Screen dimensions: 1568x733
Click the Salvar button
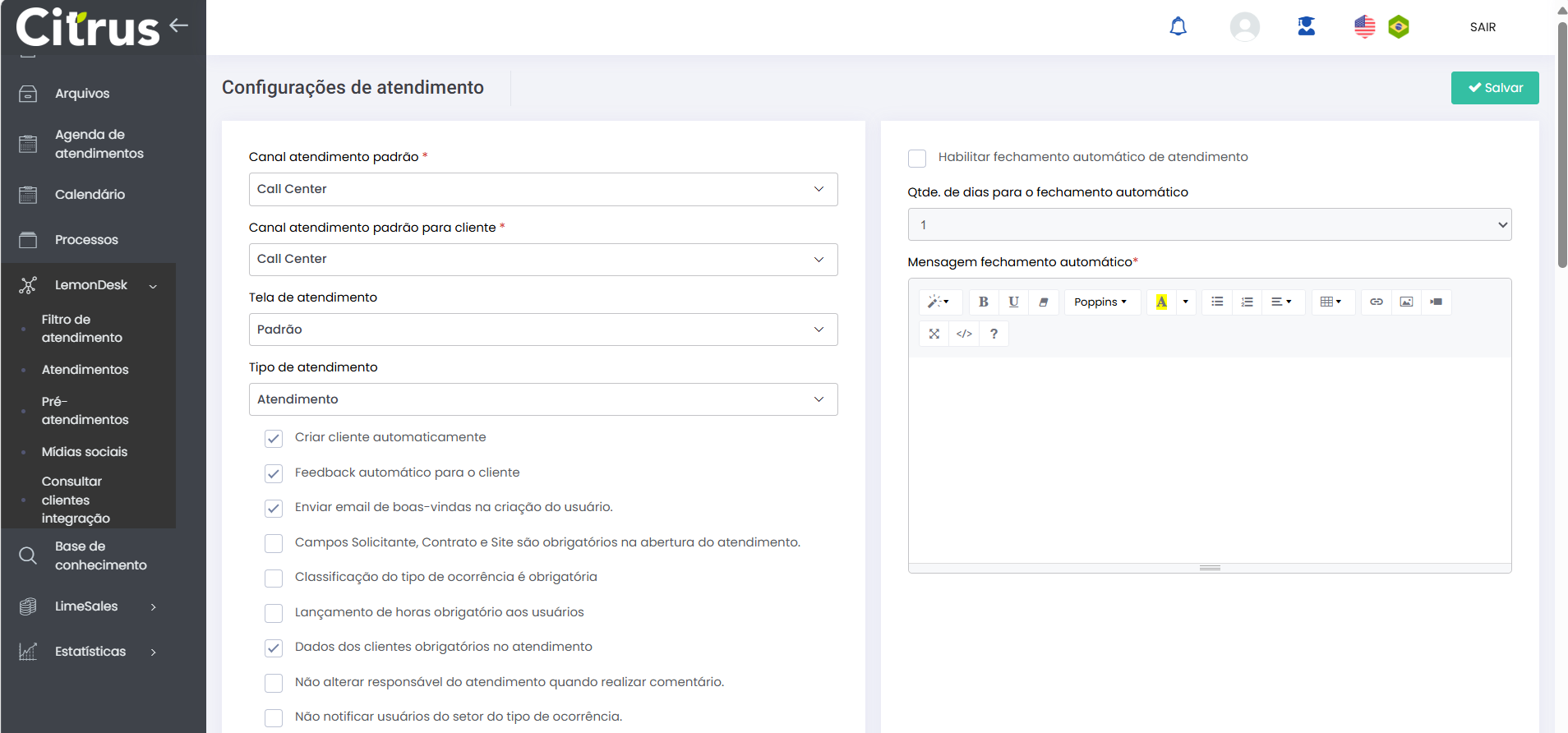[x=1494, y=88]
